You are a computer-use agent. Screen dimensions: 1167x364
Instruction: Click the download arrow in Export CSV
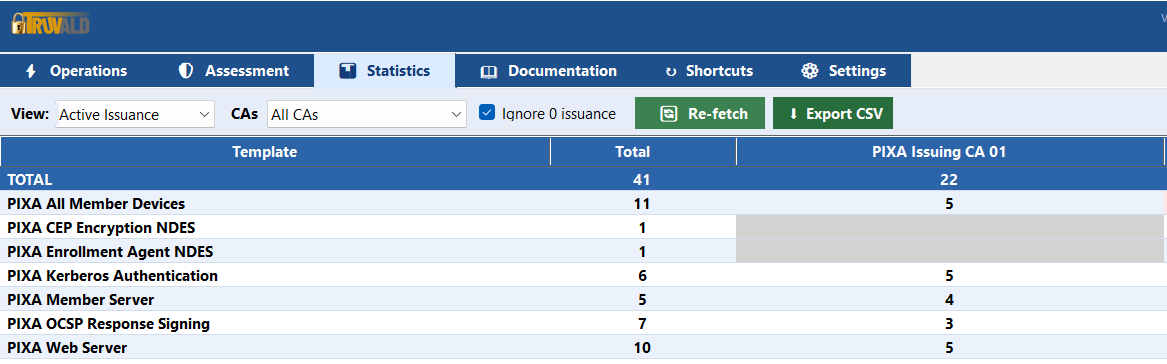coord(793,114)
